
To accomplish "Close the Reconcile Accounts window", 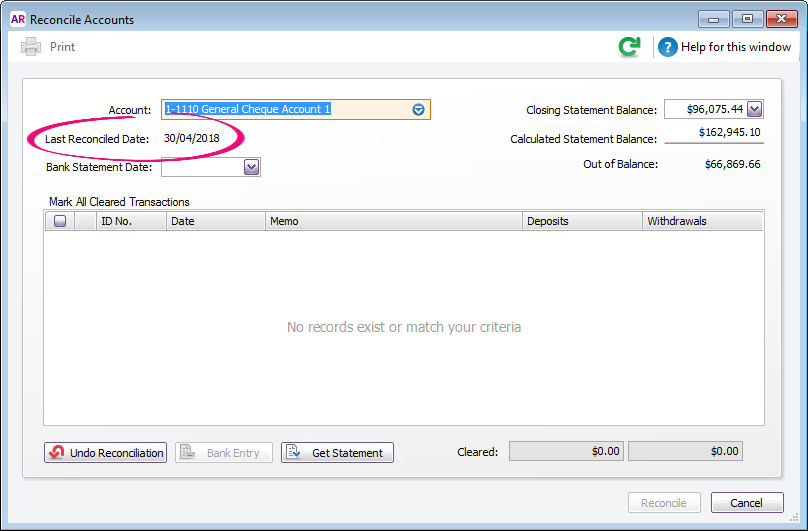I will coord(782,19).
